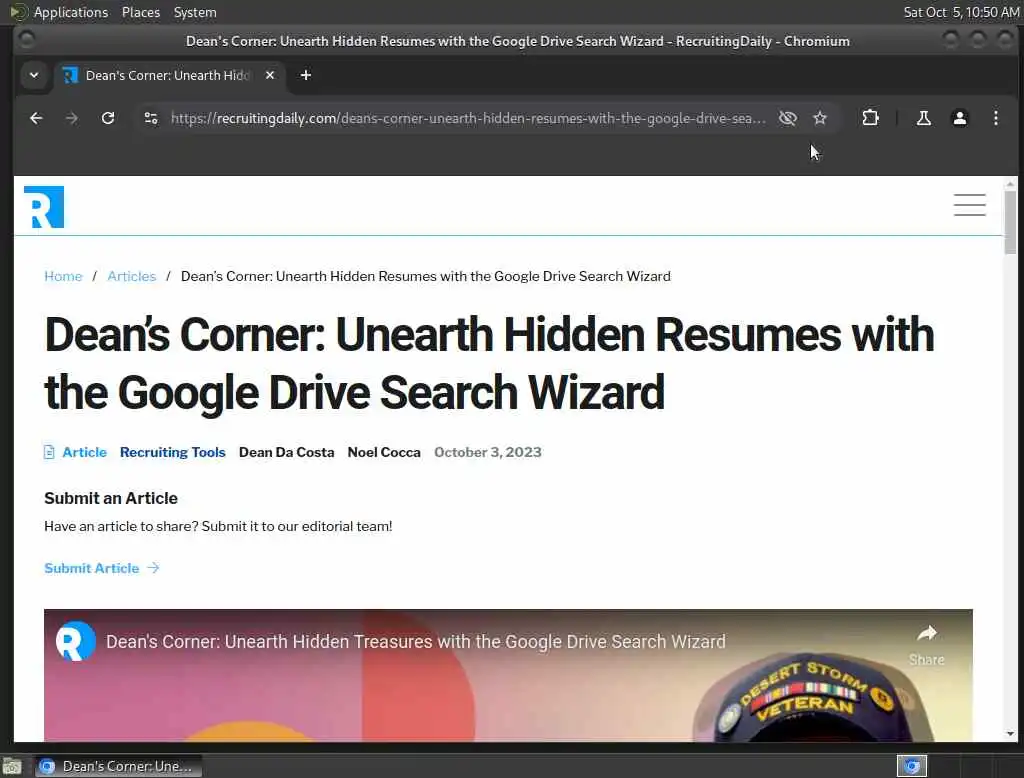Image resolution: width=1024 pixels, height=778 pixels.
Task: Click the workspace switcher Chromium icon
Action: 912,766
